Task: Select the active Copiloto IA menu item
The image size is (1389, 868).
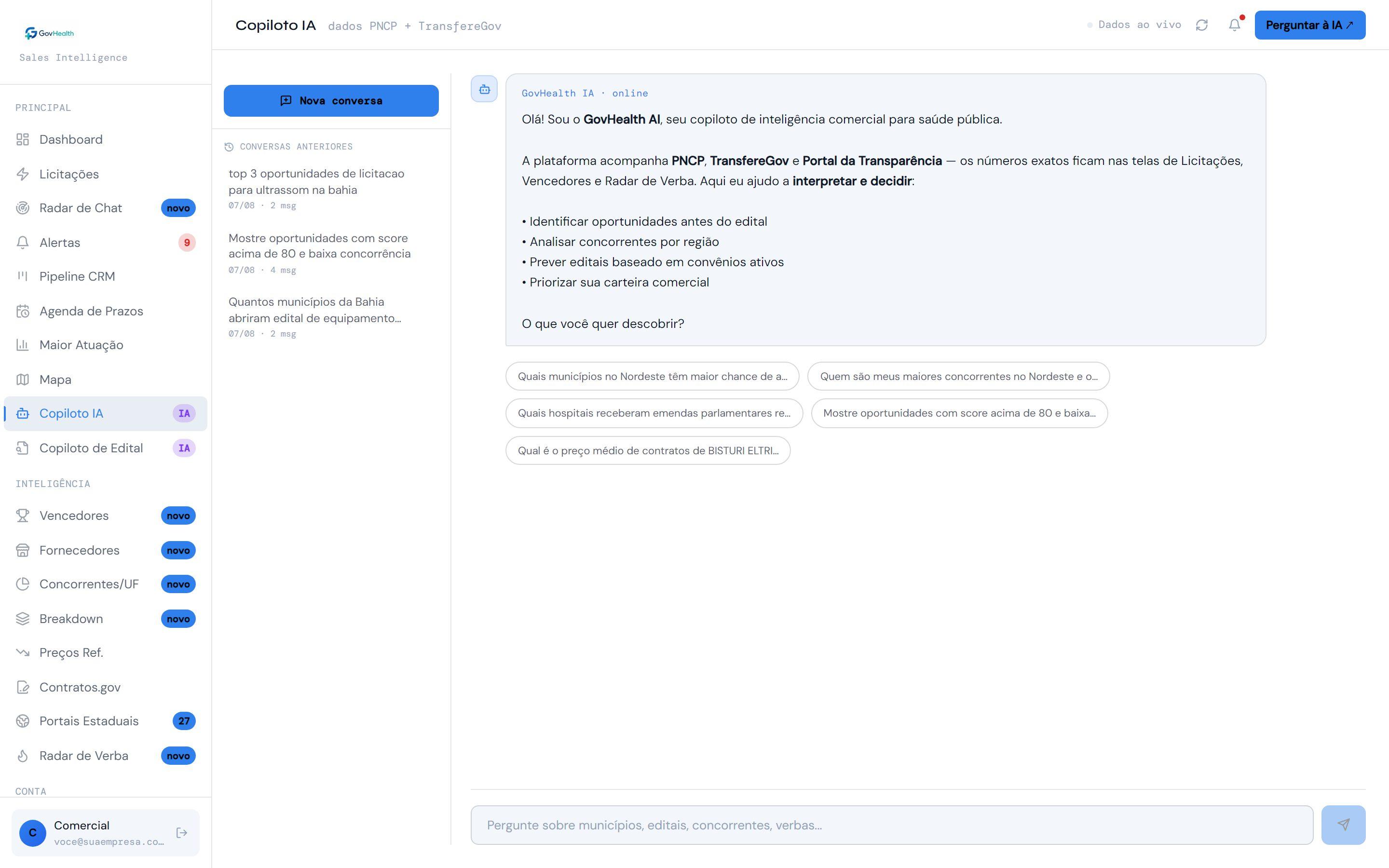Action: tap(106, 413)
